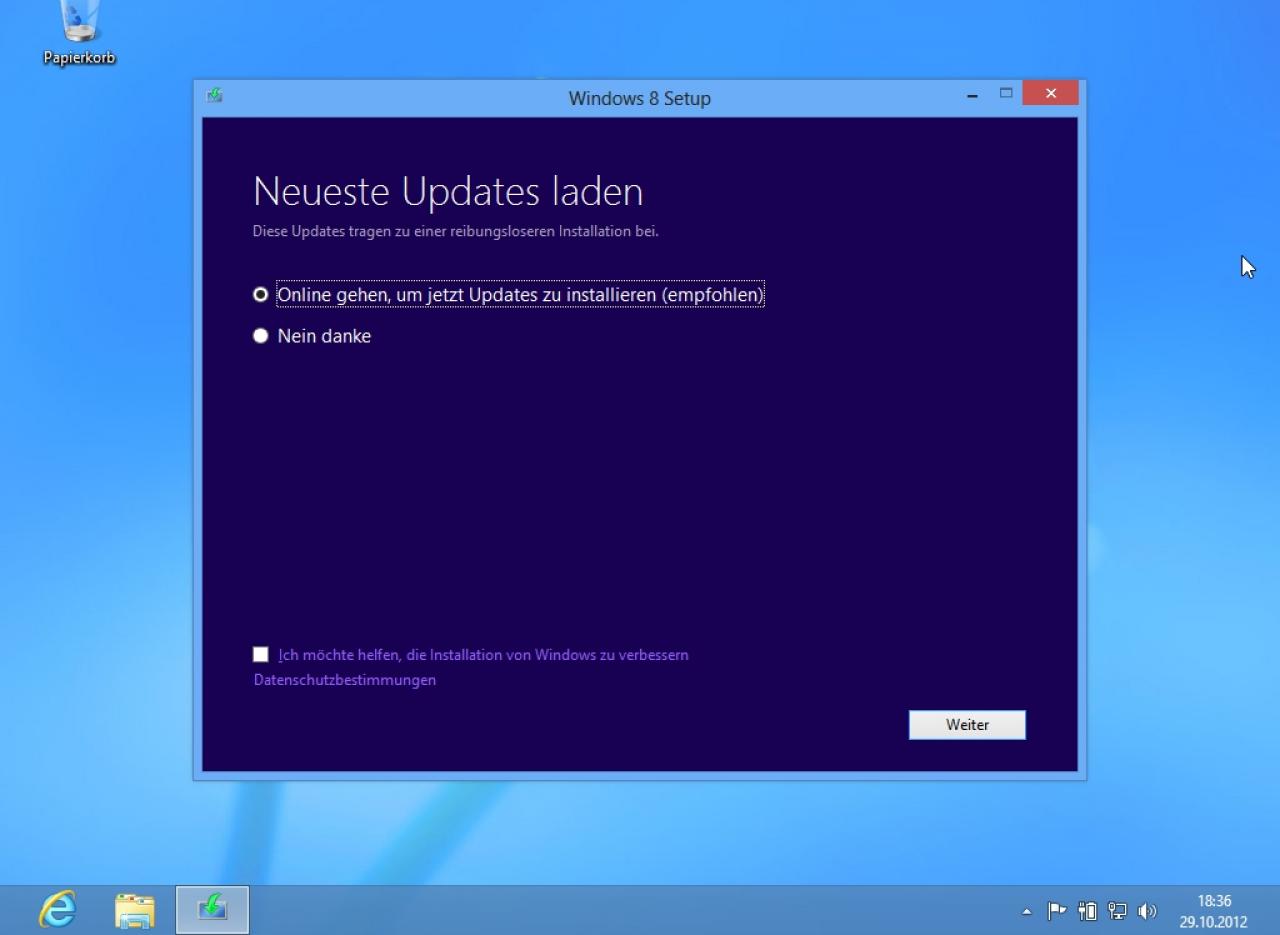
Task: Click the battery power tray icon
Action: point(1087,911)
